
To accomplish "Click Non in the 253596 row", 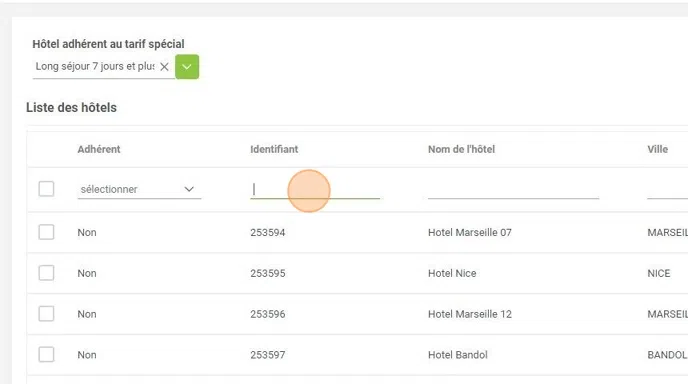I will point(87,314).
